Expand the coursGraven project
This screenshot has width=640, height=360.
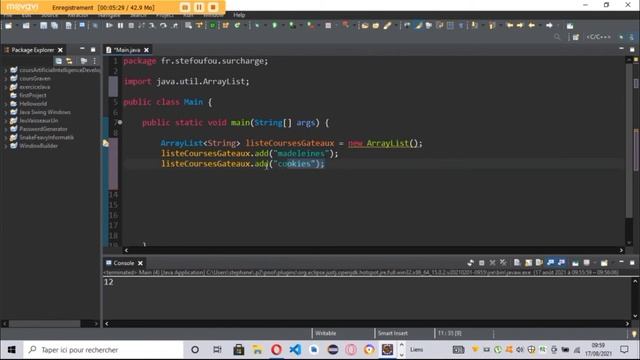tap(5, 79)
